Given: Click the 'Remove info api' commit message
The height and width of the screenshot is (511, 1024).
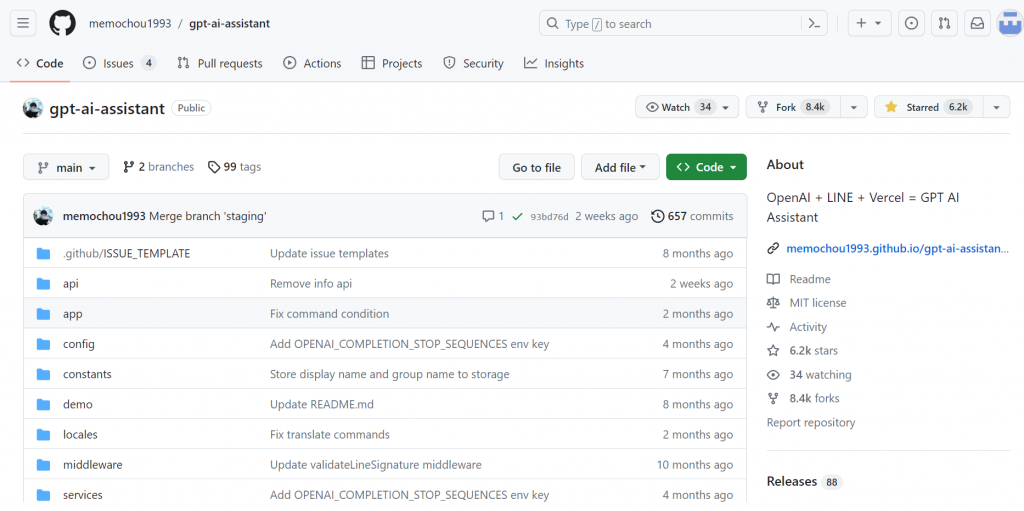Looking at the screenshot, I should (311, 284).
